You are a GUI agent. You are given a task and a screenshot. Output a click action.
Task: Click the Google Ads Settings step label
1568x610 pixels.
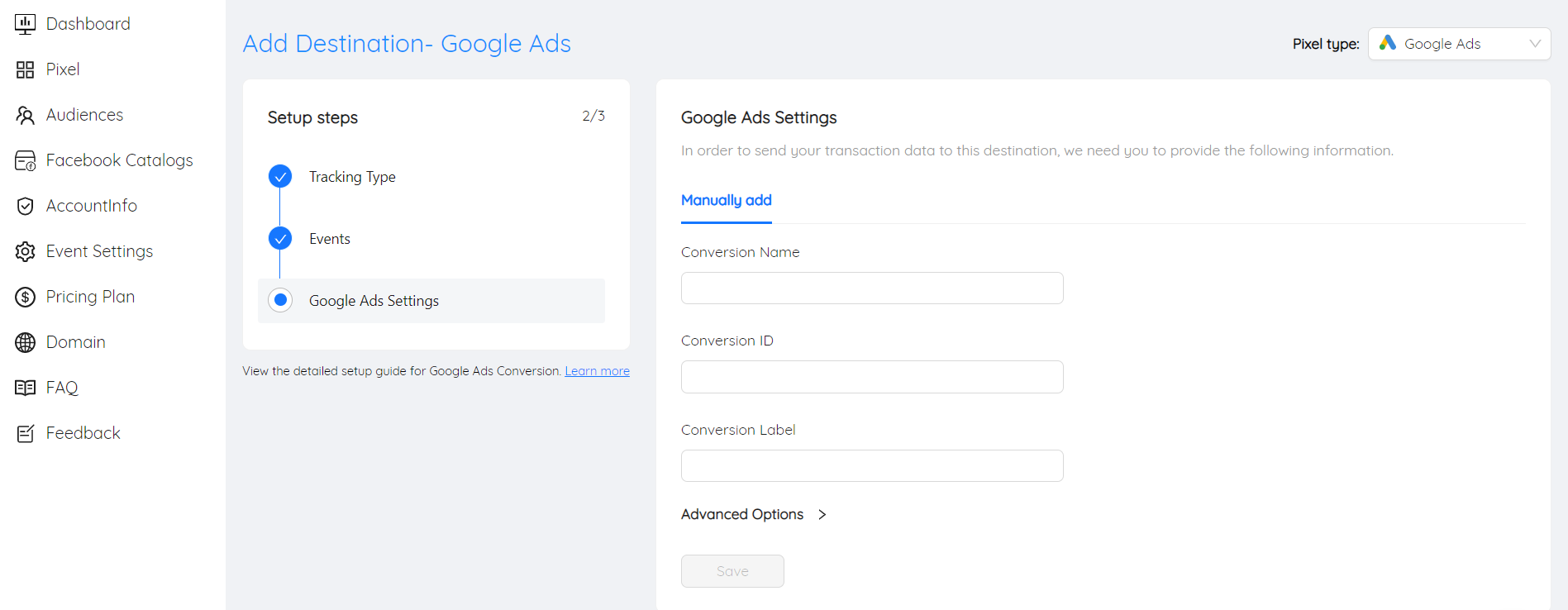[x=374, y=301]
